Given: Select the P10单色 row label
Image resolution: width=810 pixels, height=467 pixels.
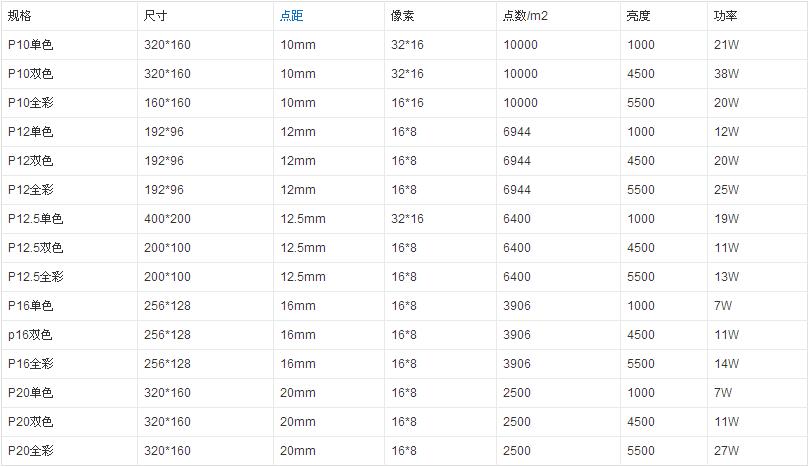Looking at the screenshot, I should (x=30, y=45).
